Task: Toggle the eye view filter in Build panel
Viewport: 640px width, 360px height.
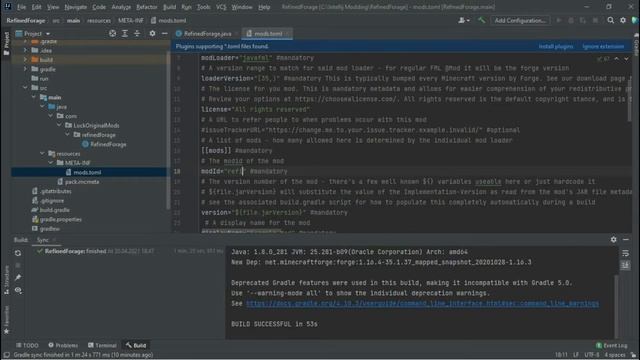Action: click(x=18, y=290)
